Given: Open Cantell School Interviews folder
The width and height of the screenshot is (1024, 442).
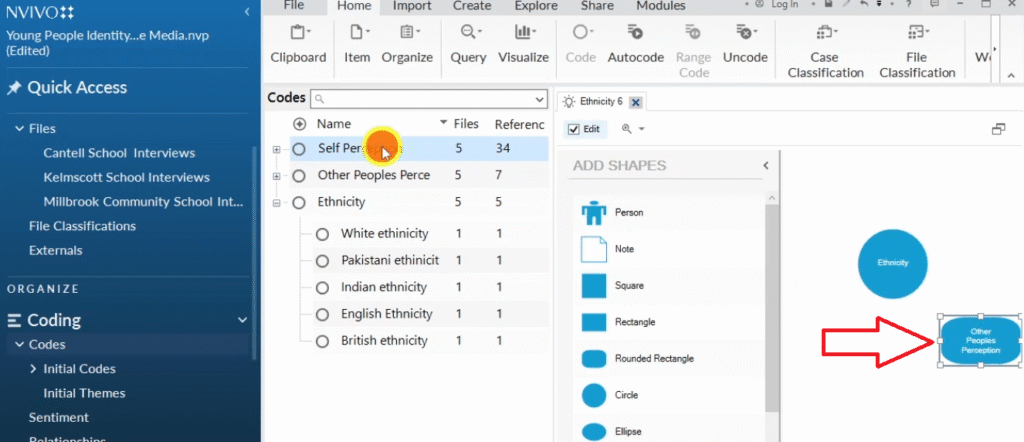Looking at the screenshot, I should pyautogui.click(x=119, y=153).
